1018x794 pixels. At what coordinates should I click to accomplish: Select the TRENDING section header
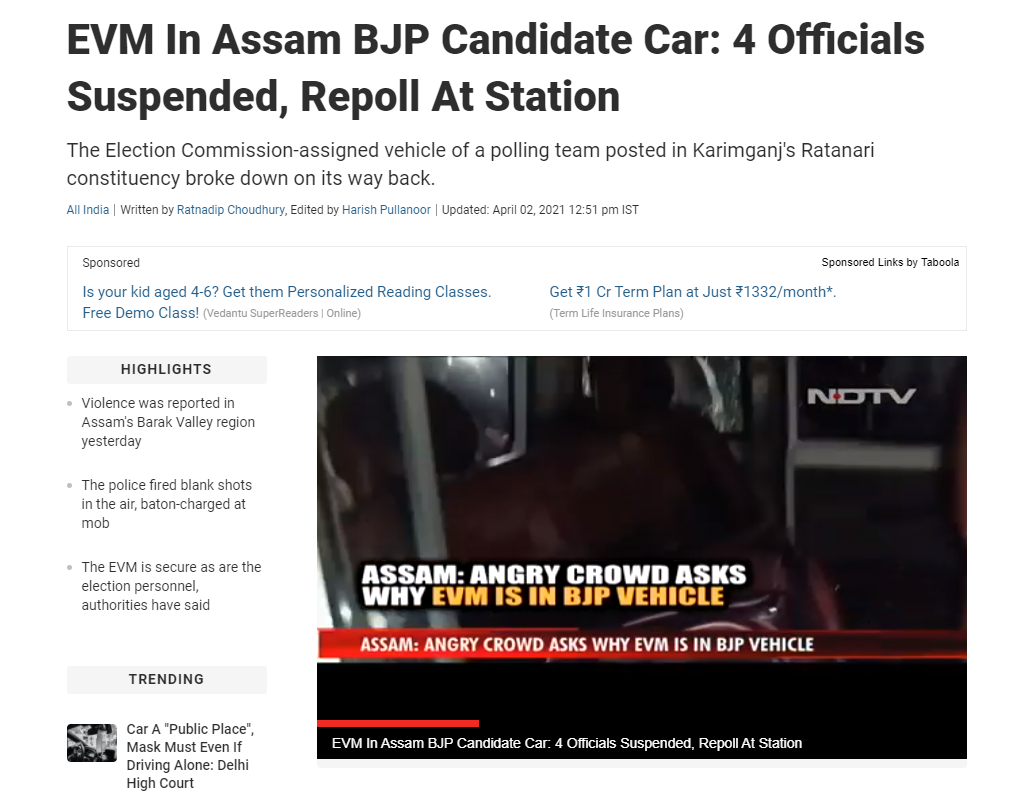[x=166, y=679]
